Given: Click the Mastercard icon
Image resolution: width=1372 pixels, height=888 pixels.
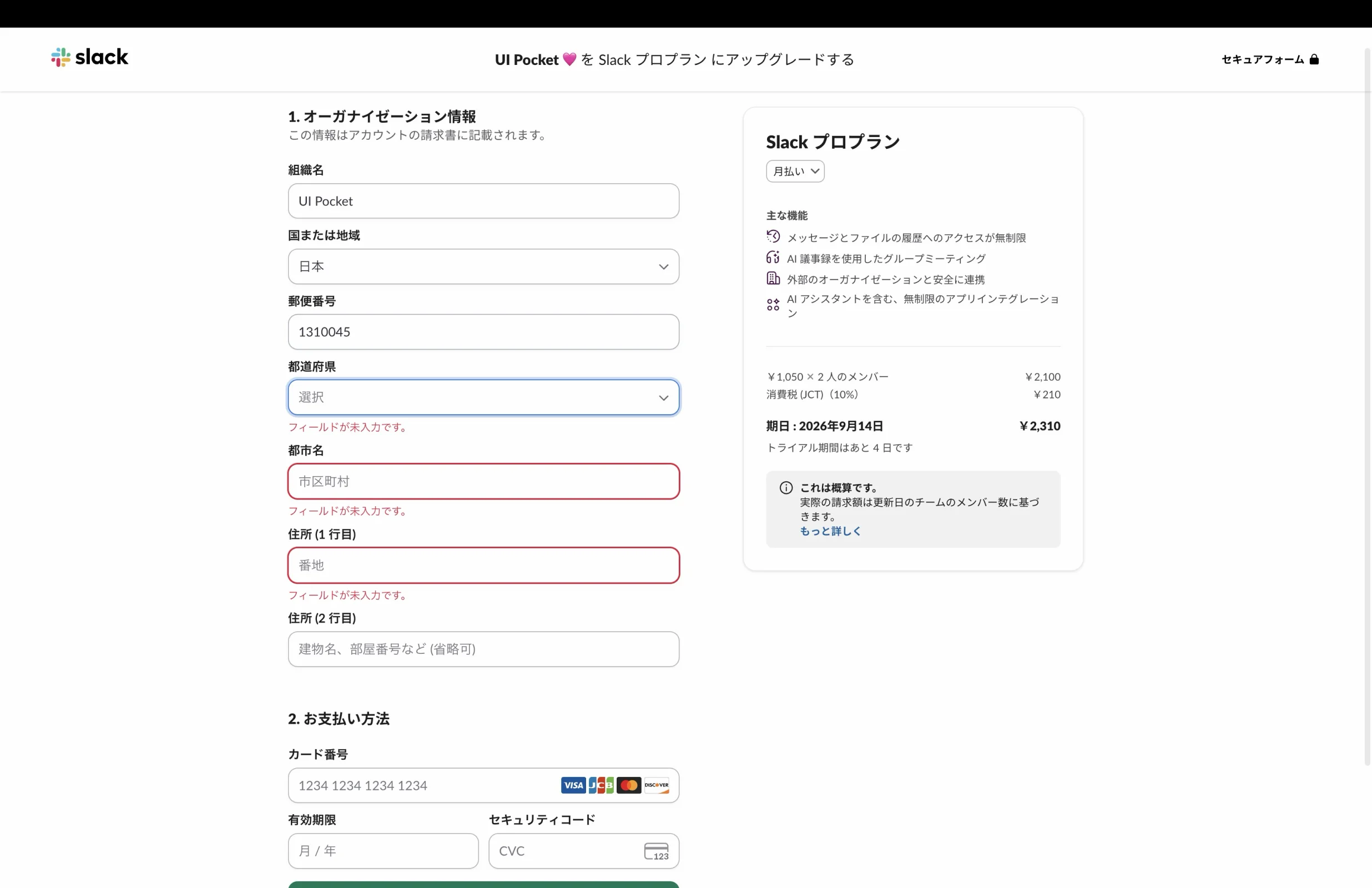Looking at the screenshot, I should pos(628,785).
